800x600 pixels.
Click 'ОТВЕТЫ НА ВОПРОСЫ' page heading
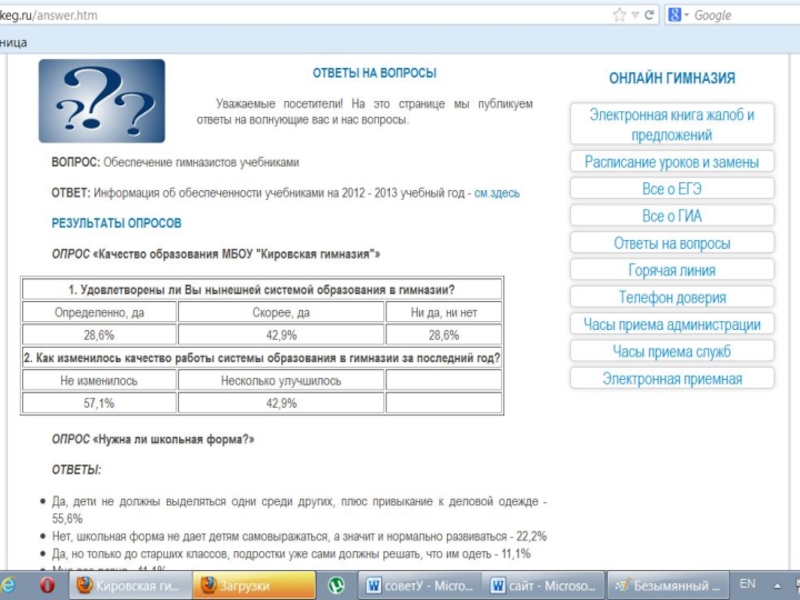(x=374, y=73)
